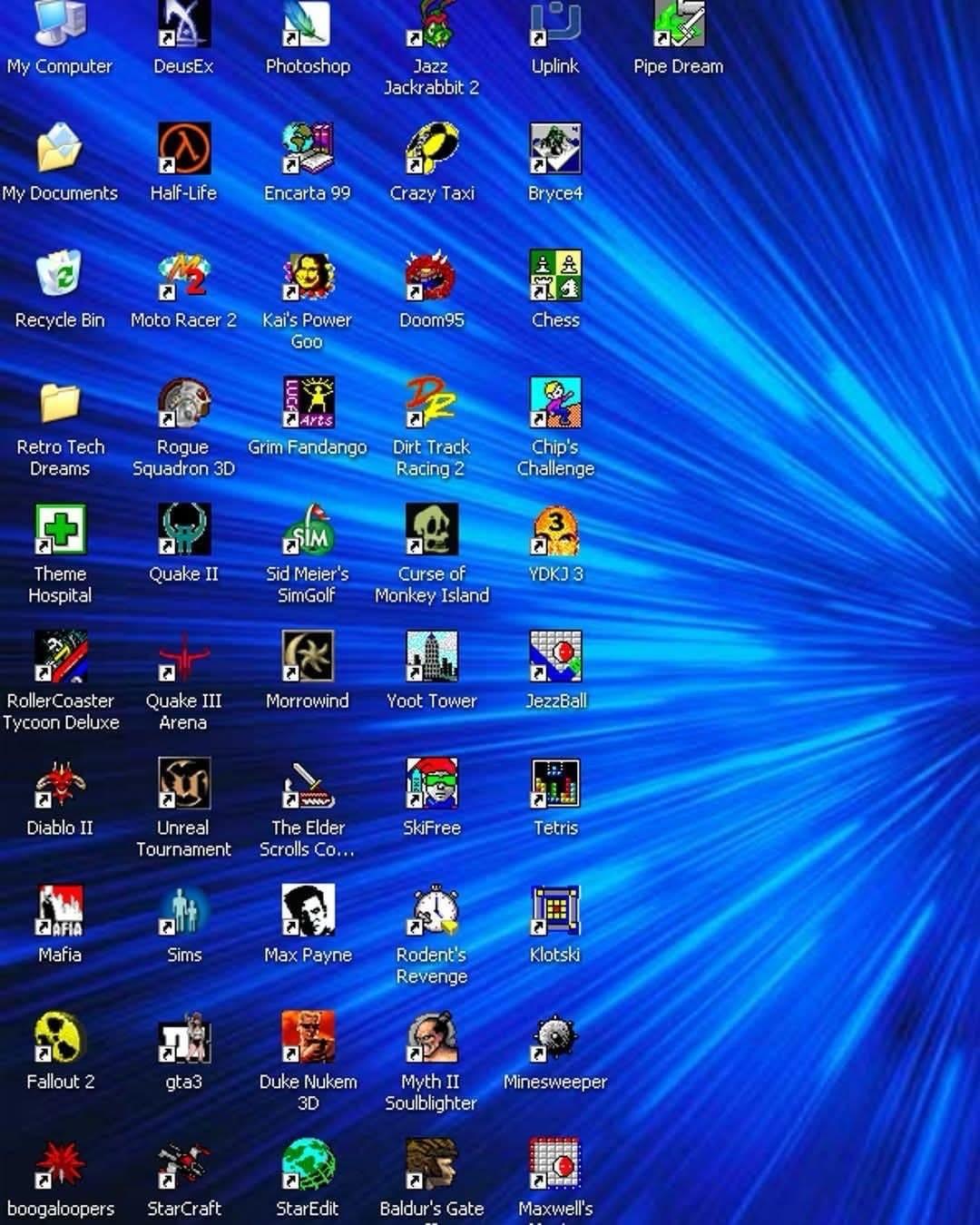The width and height of the screenshot is (980, 1225).
Task: Click the StarCraft shortcut
Action: coord(184,1164)
